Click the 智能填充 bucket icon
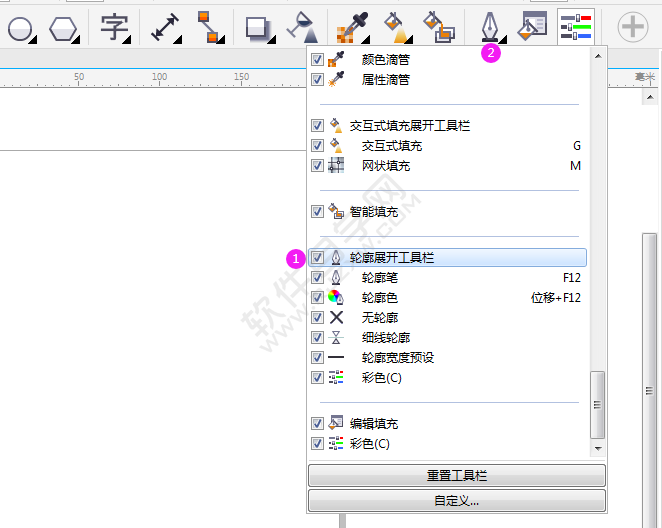Image resolution: width=662 pixels, height=528 pixels. tap(336, 211)
